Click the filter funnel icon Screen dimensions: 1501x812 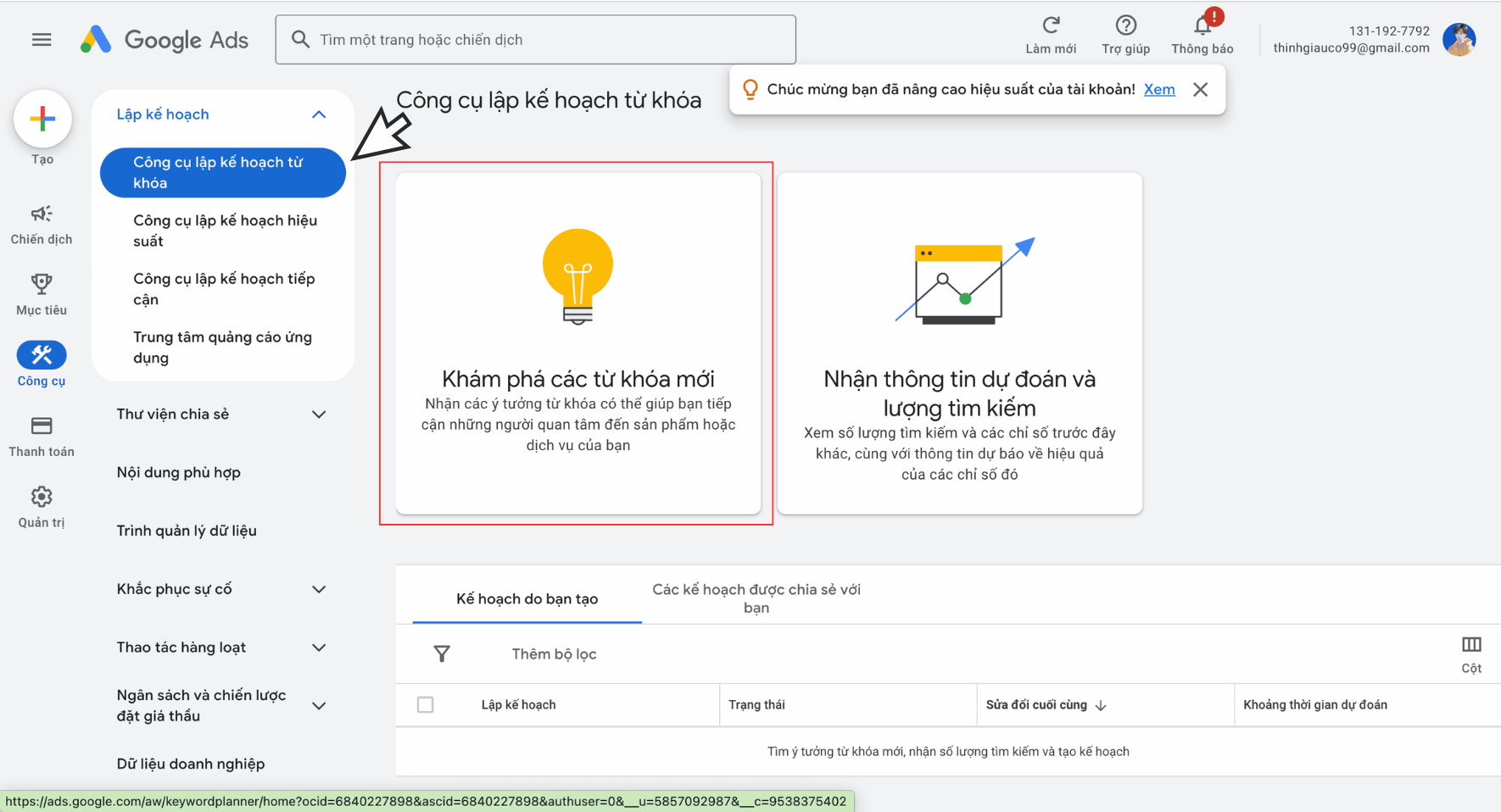click(x=442, y=653)
